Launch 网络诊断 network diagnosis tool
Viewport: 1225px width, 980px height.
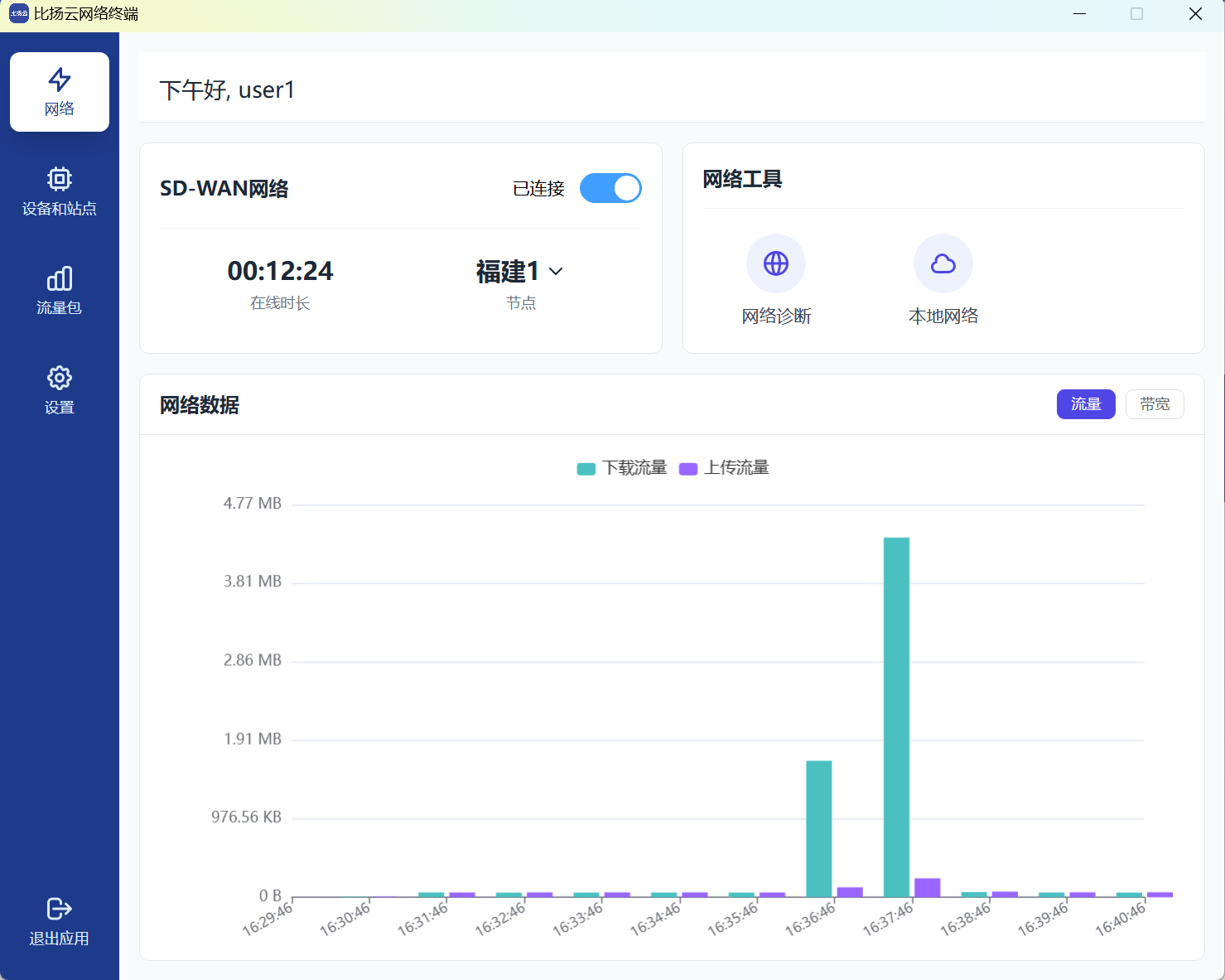[x=776, y=263]
